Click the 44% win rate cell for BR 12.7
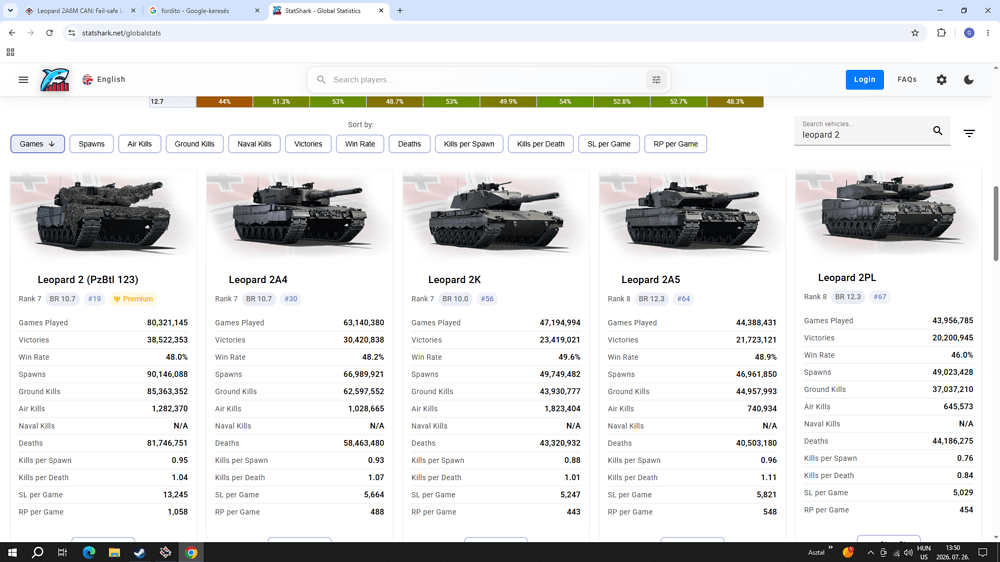This screenshot has height=562, width=1000. pyautogui.click(x=224, y=101)
